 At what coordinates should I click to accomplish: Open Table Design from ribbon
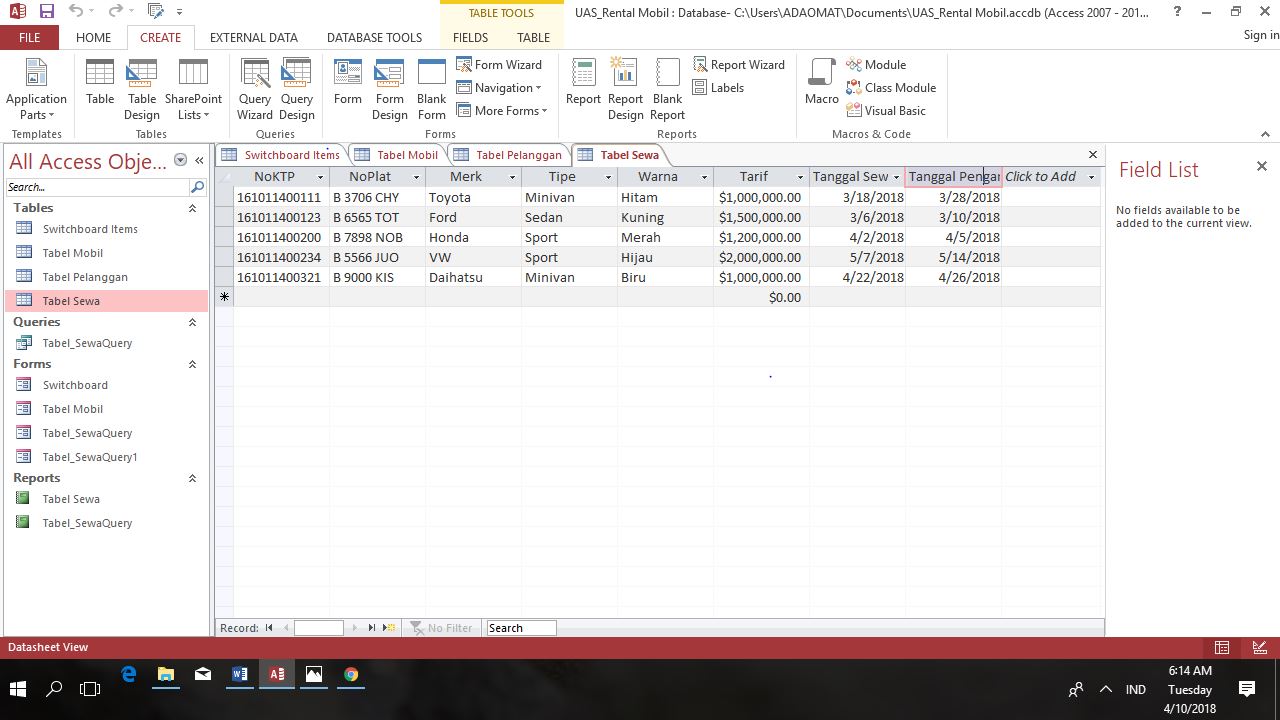(x=142, y=89)
